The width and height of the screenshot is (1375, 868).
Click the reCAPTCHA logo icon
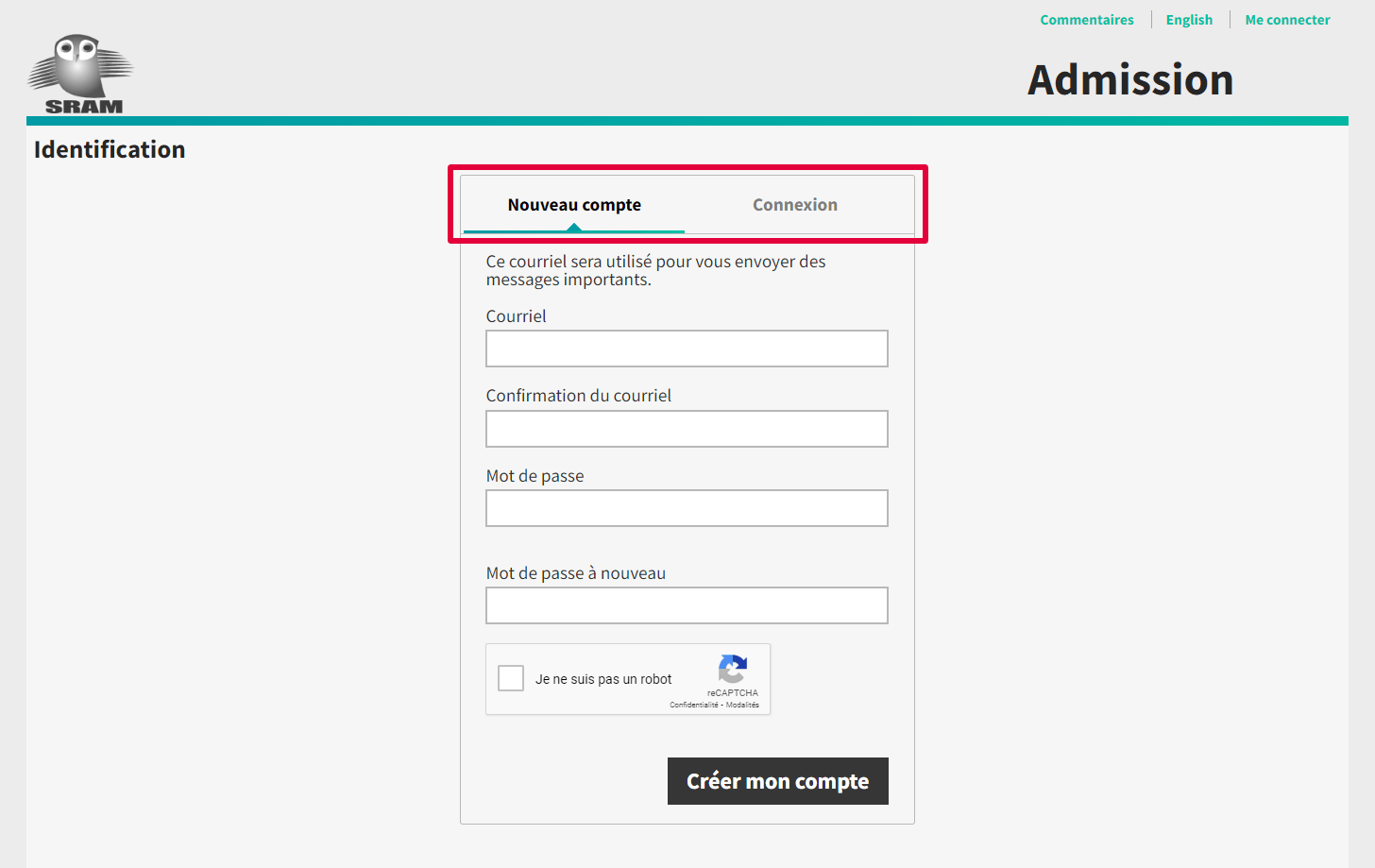[x=733, y=669]
